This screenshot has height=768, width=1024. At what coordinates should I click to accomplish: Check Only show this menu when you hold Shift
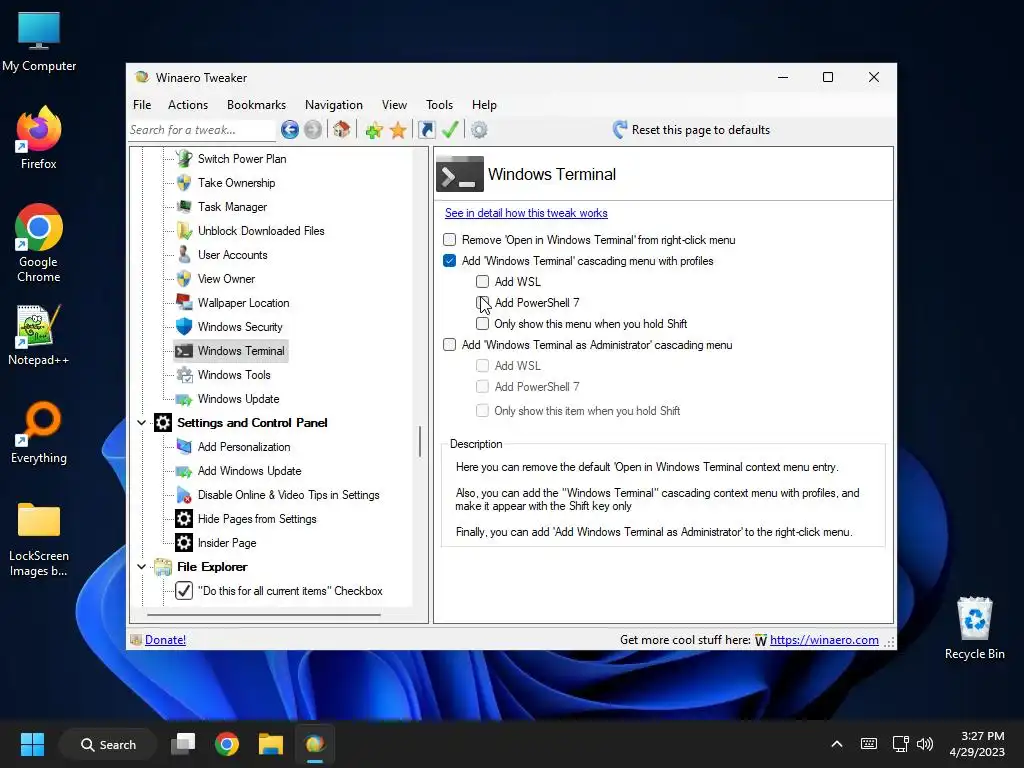pyautogui.click(x=483, y=324)
